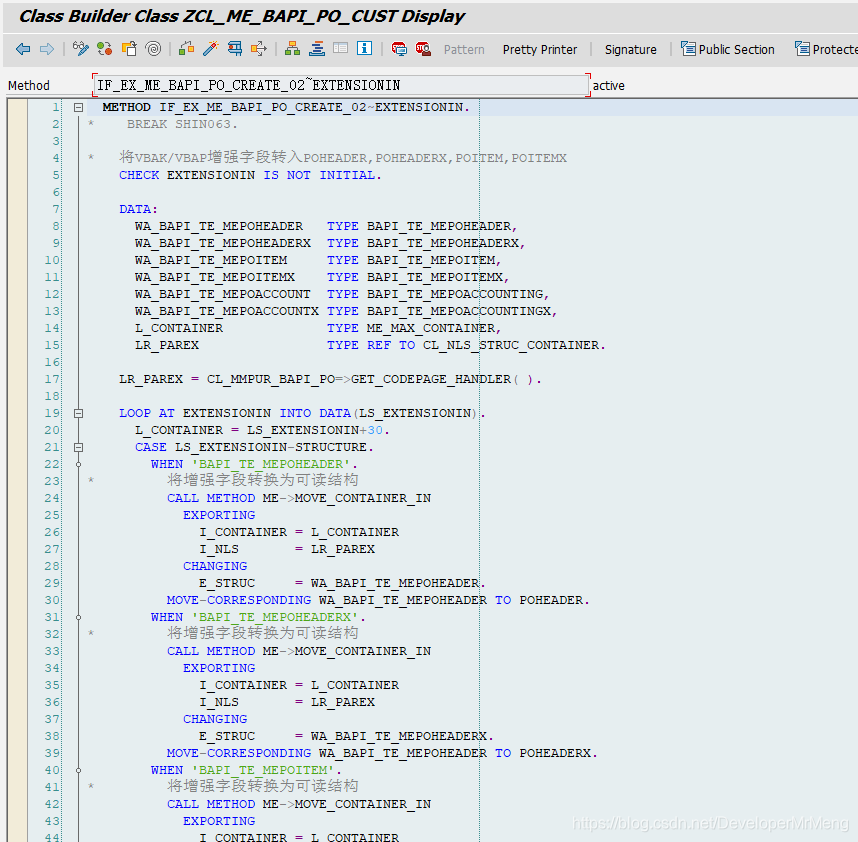
Task: Click 'CHECK' keyword on line 5
Action: (x=139, y=175)
